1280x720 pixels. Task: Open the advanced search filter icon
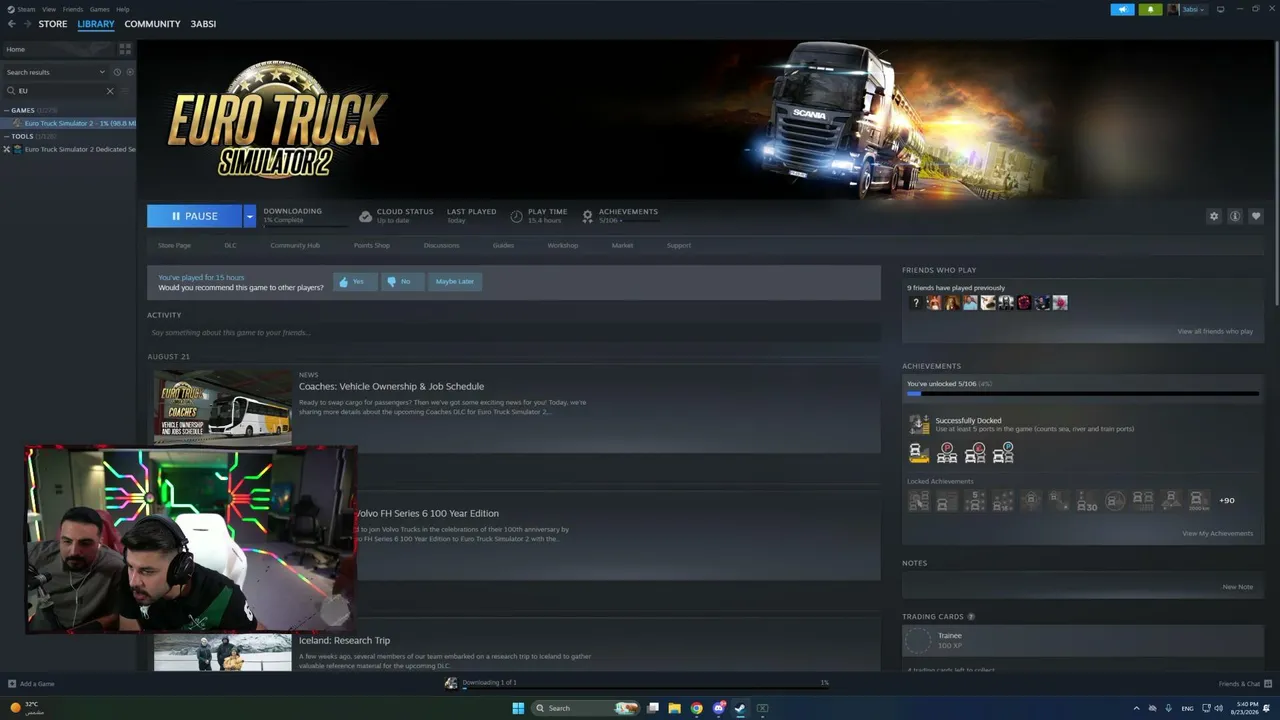(125, 91)
